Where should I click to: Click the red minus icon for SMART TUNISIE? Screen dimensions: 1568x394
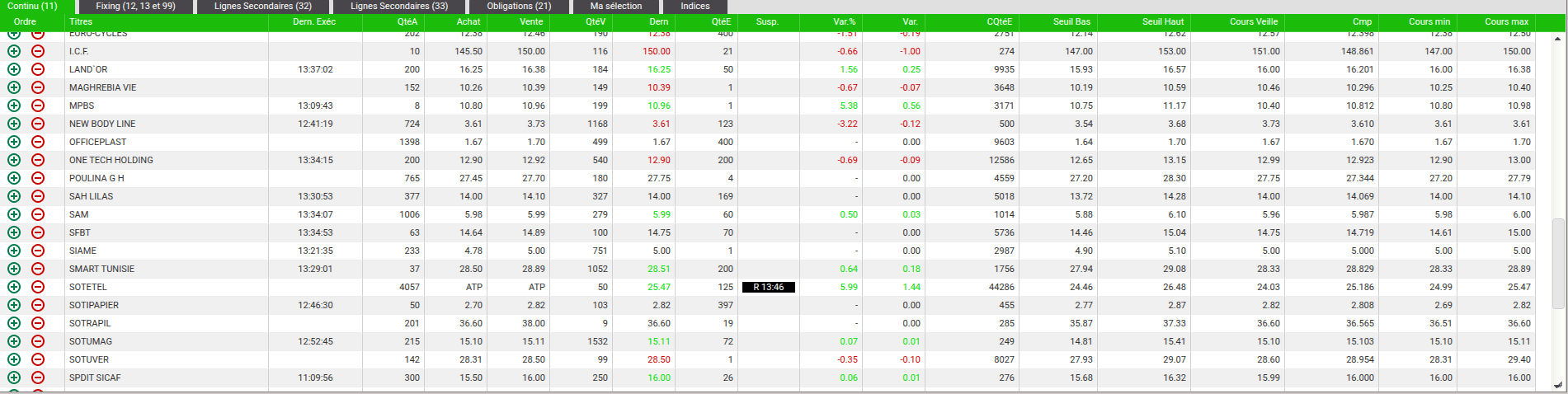click(38, 269)
